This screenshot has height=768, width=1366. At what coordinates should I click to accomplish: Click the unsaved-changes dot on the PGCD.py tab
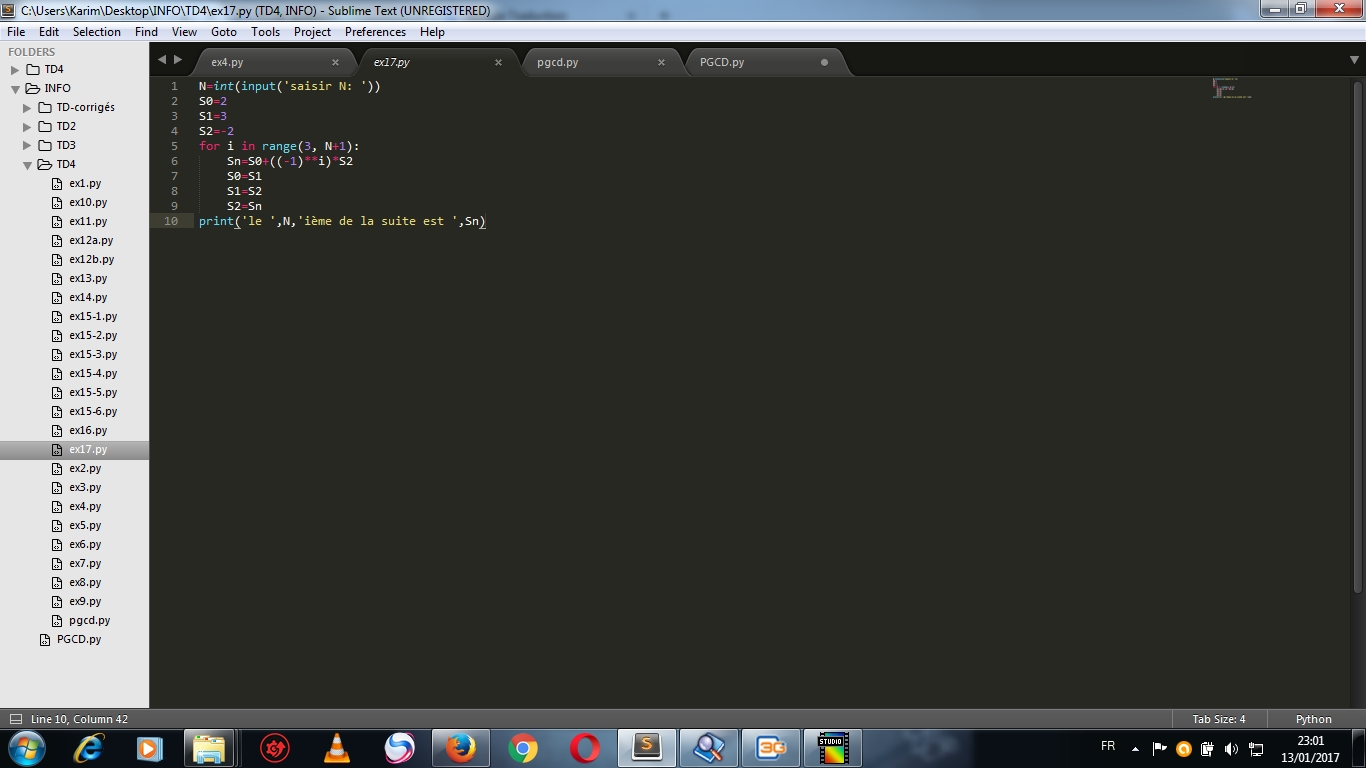823,61
